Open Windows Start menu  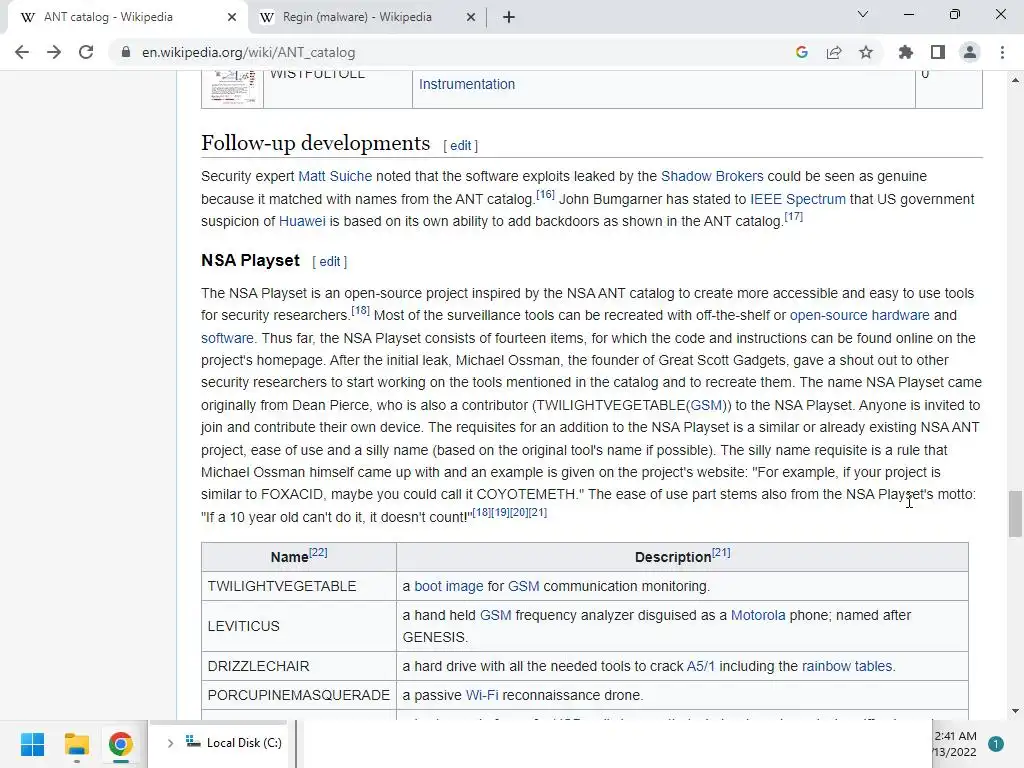point(32,744)
